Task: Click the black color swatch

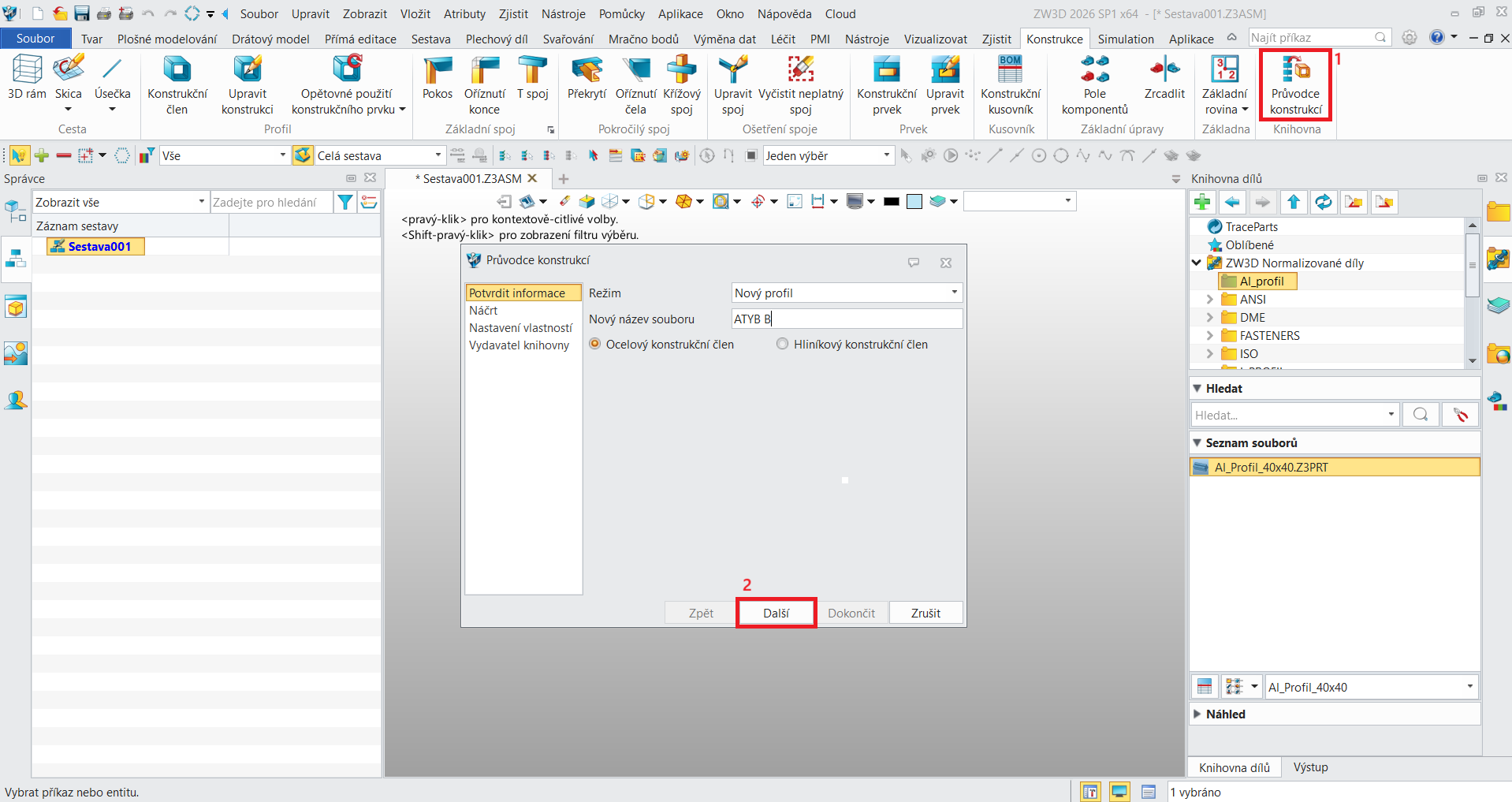Action: pyautogui.click(x=892, y=202)
